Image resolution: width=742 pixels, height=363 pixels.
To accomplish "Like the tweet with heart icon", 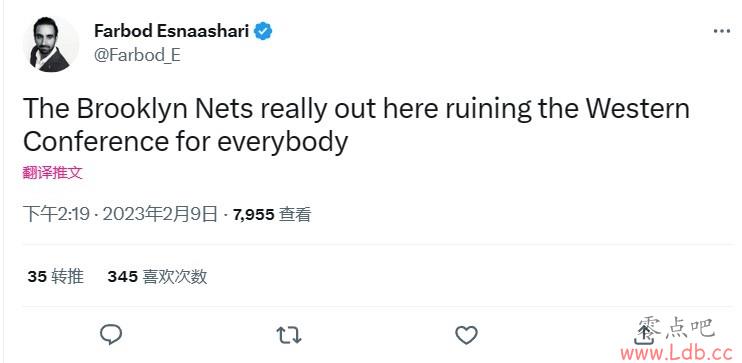I will (466, 335).
